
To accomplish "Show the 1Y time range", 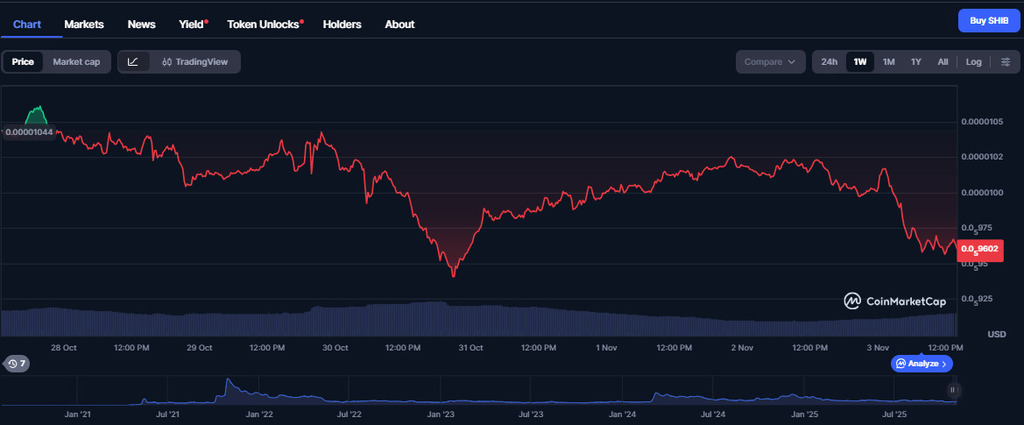I will 916,62.
